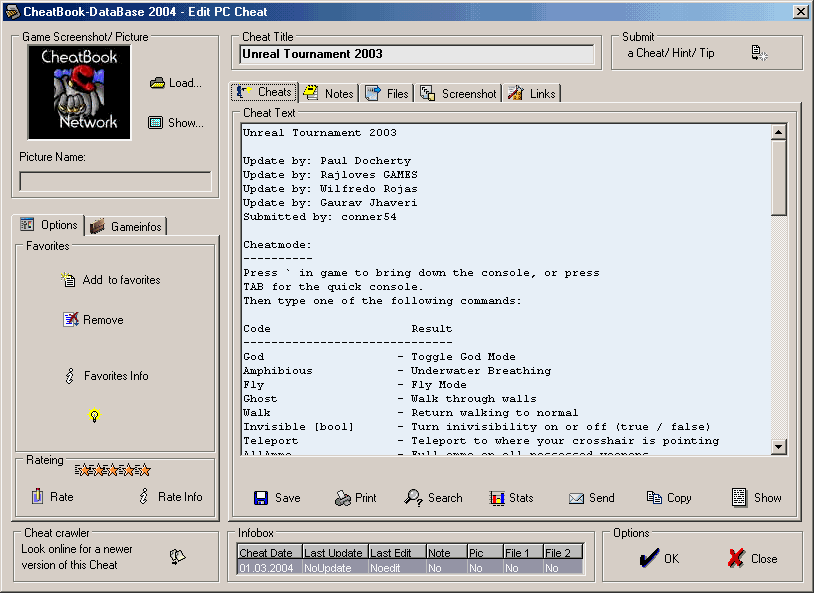This screenshot has width=814, height=593.
Task: Click the Submit a Cheat icon
Action: (759, 53)
